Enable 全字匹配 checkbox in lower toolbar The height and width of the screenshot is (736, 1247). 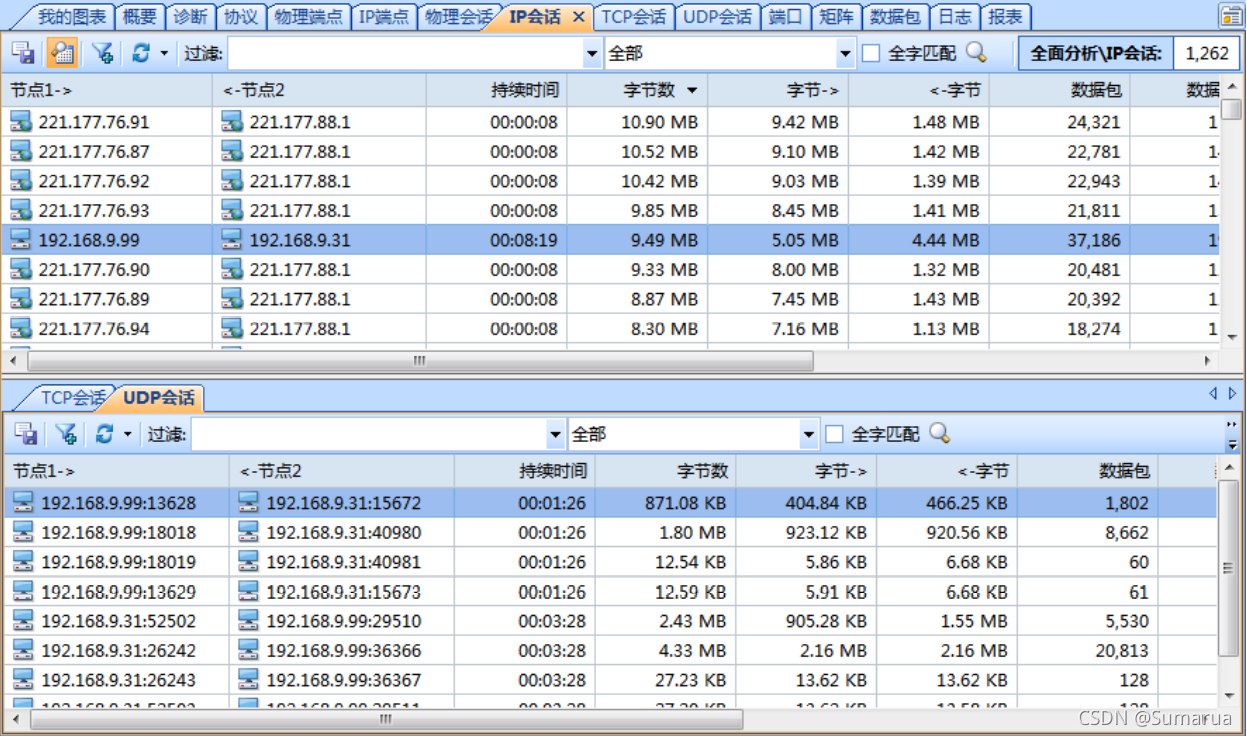[834, 434]
